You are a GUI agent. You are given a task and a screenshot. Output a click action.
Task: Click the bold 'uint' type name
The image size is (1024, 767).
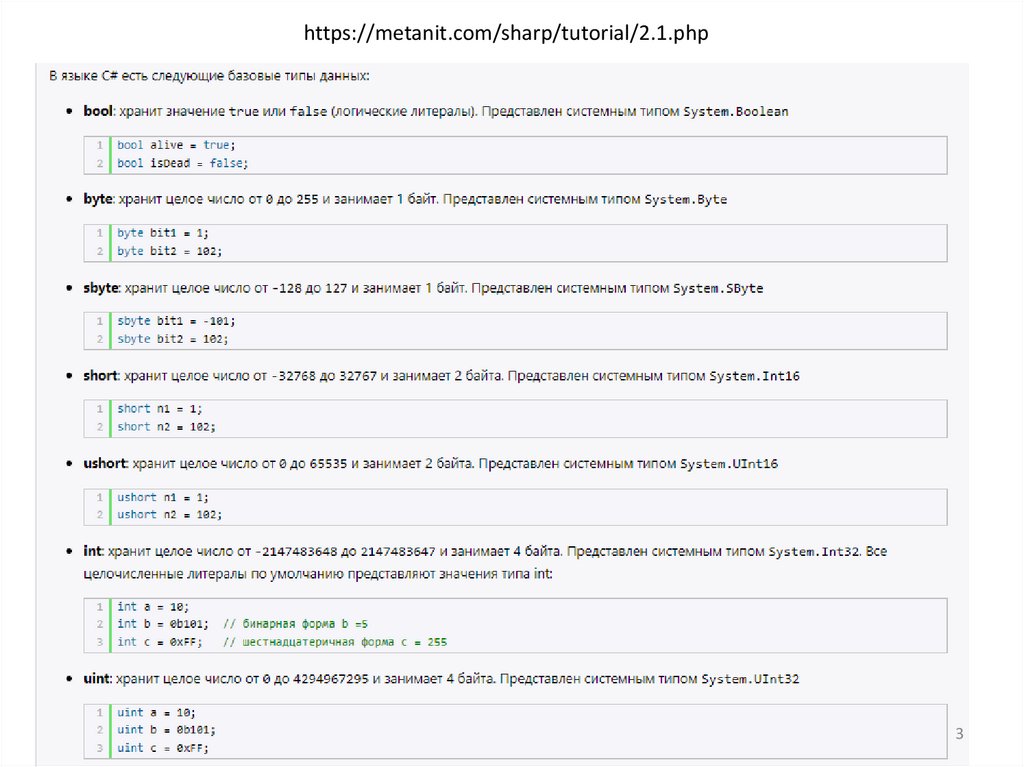pos(97,679)
